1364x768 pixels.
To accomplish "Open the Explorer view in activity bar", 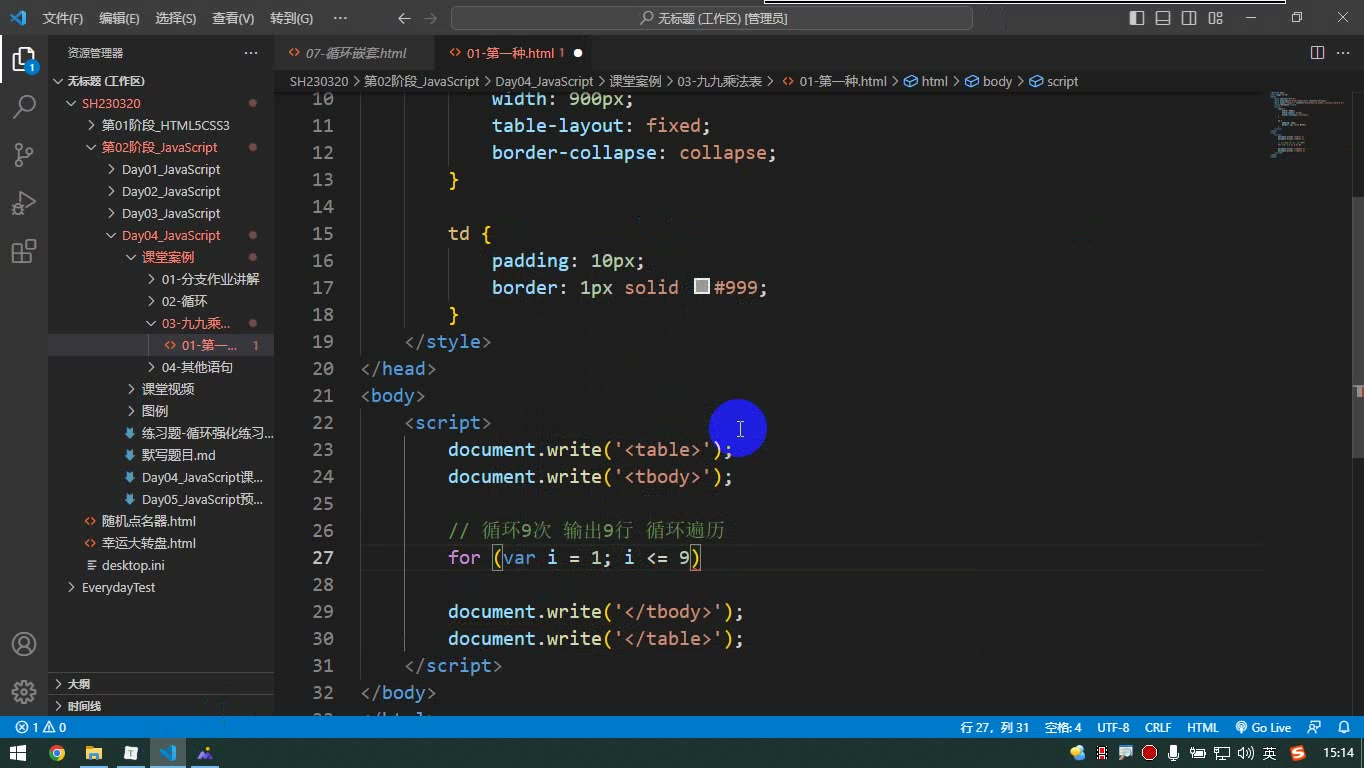I will [x=24, y=60].
